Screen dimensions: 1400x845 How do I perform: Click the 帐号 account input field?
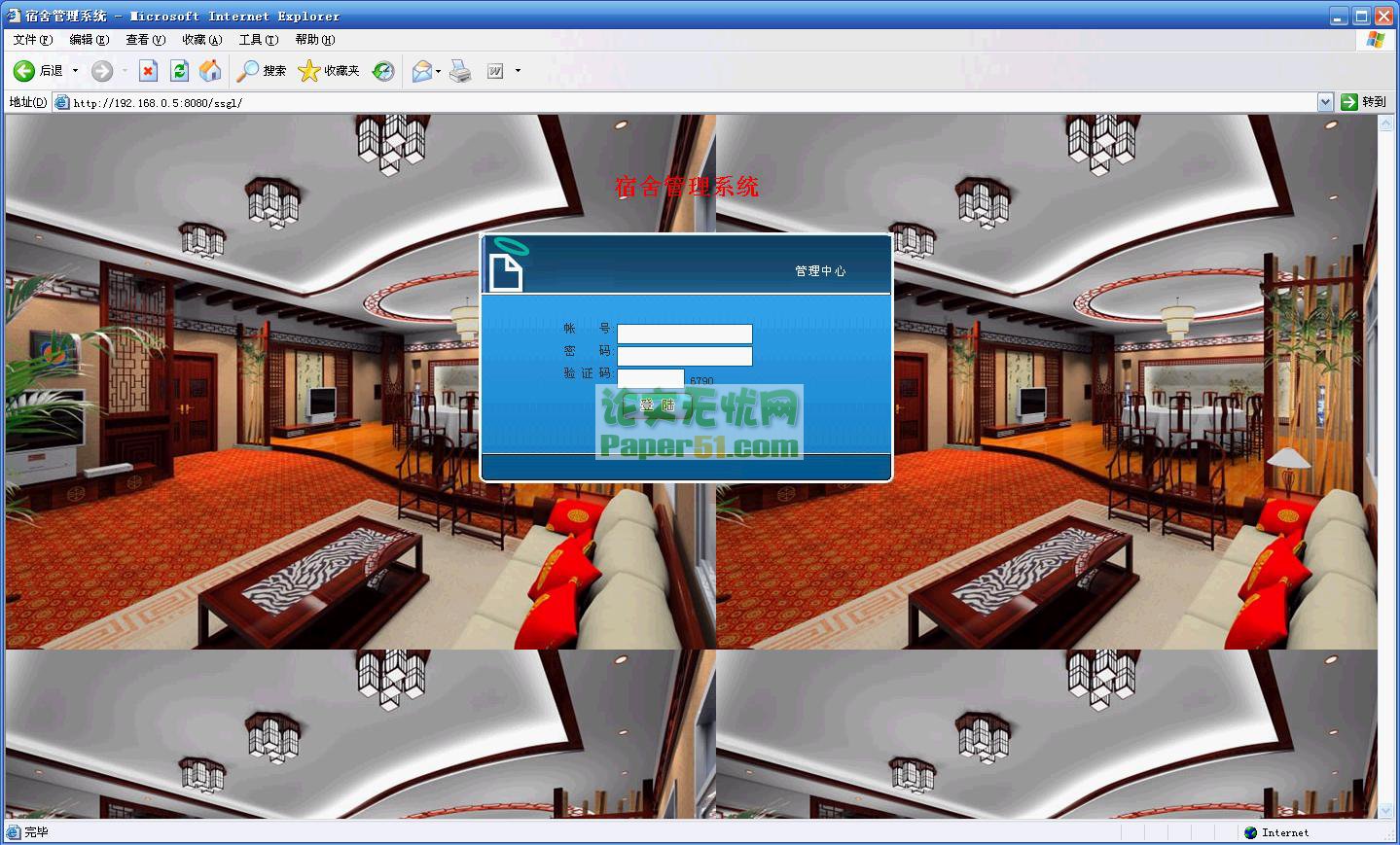[x=685, y=334]
